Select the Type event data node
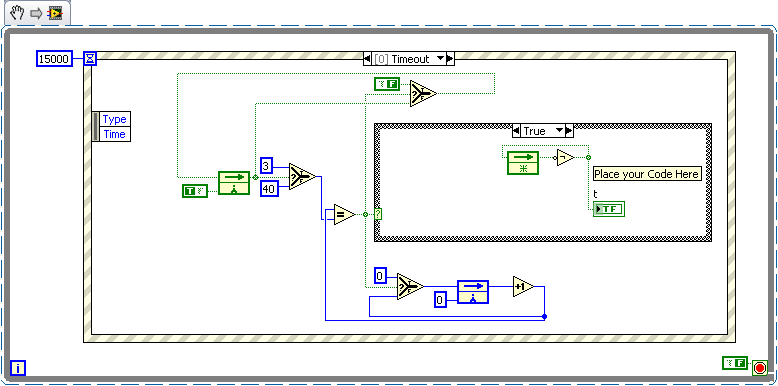Screen dimensions: 778x386 [x=114, y=119]
